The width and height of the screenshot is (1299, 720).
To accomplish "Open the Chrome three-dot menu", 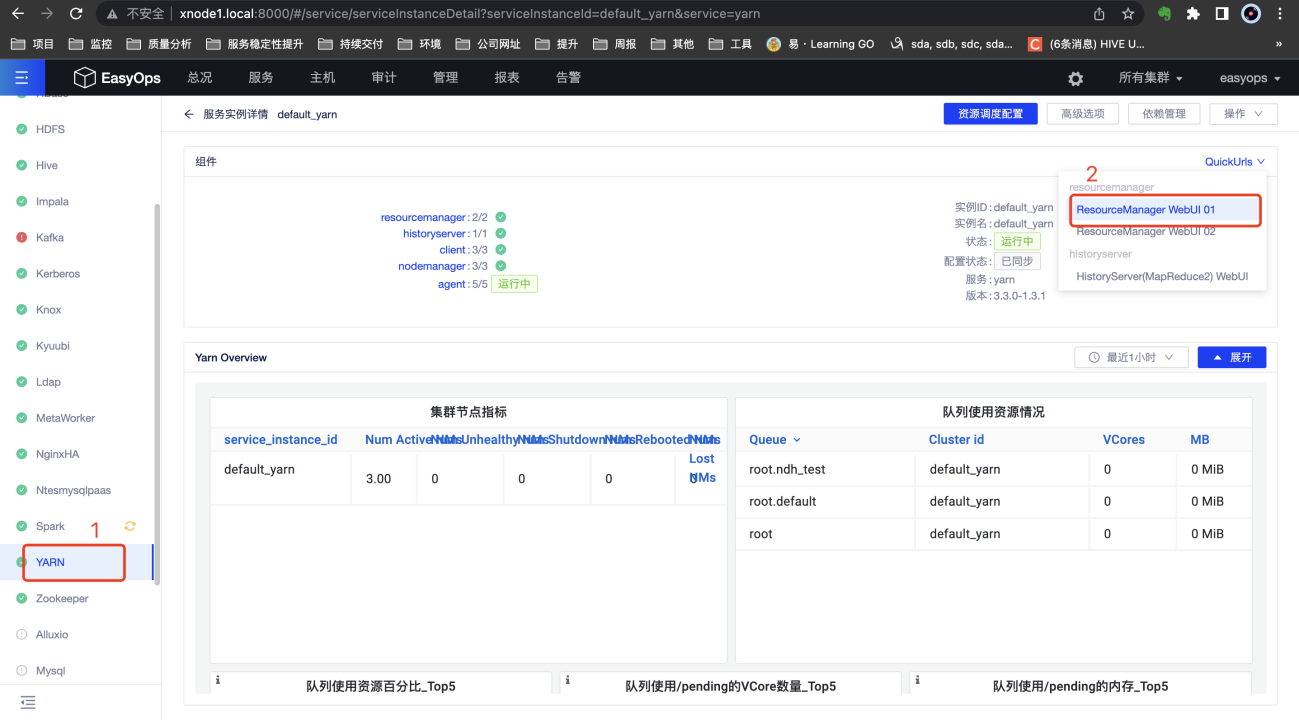I will (x=1281, y=14).
